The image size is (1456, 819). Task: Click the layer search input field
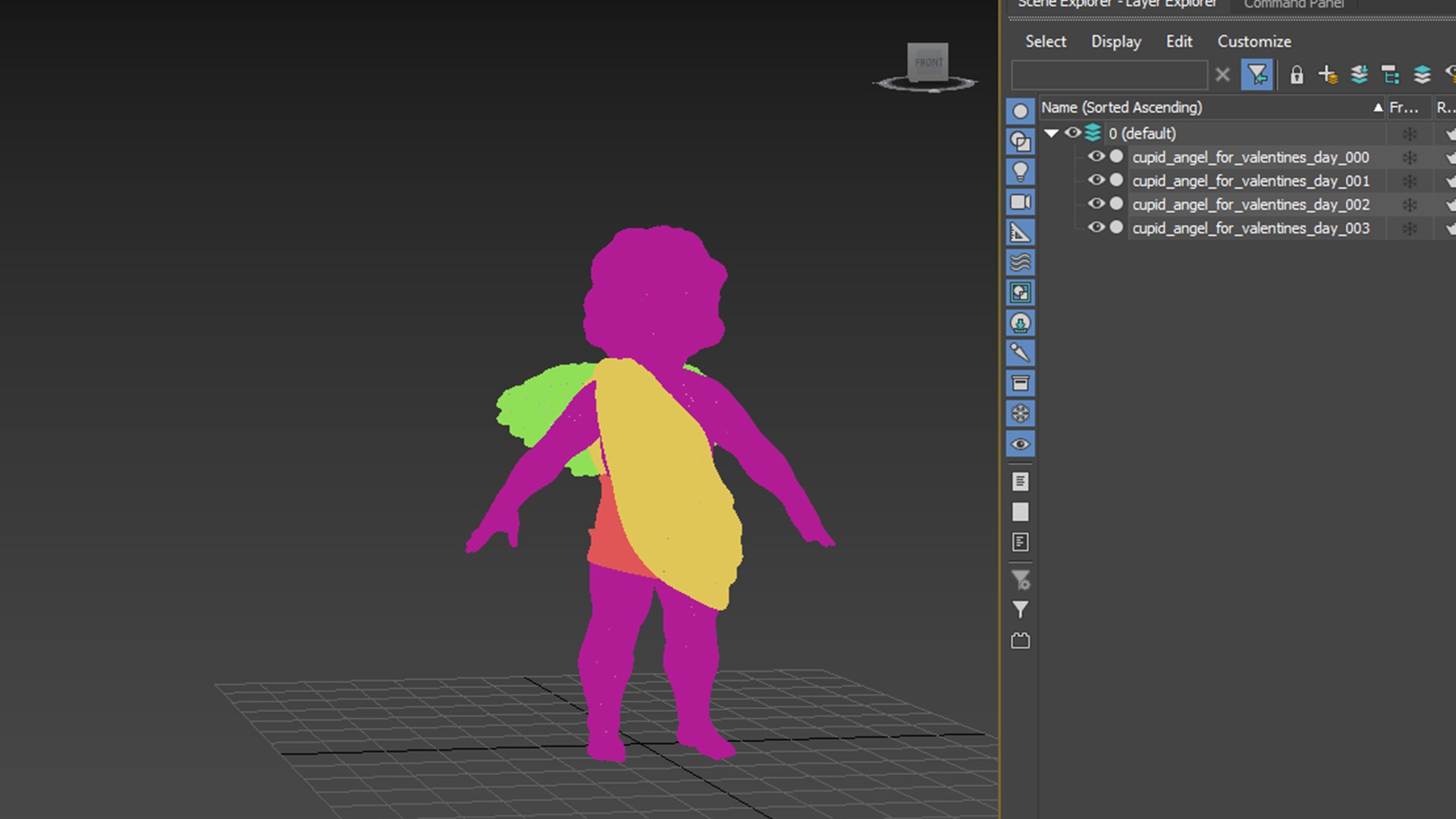[x=1109, y=74]
